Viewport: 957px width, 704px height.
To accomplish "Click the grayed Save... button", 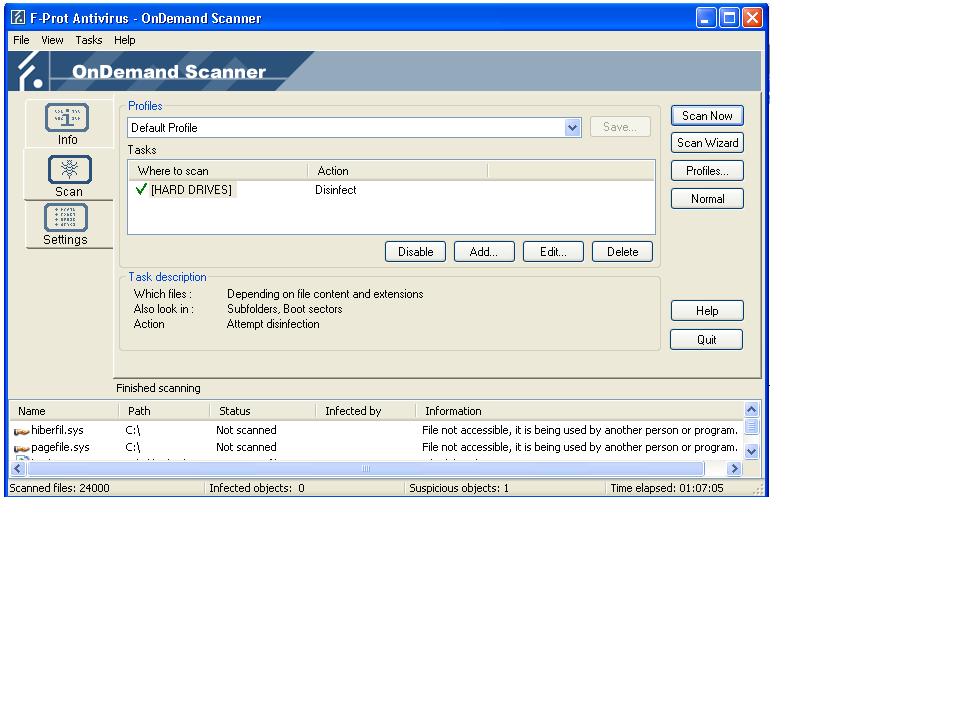I will click(620, 127).
